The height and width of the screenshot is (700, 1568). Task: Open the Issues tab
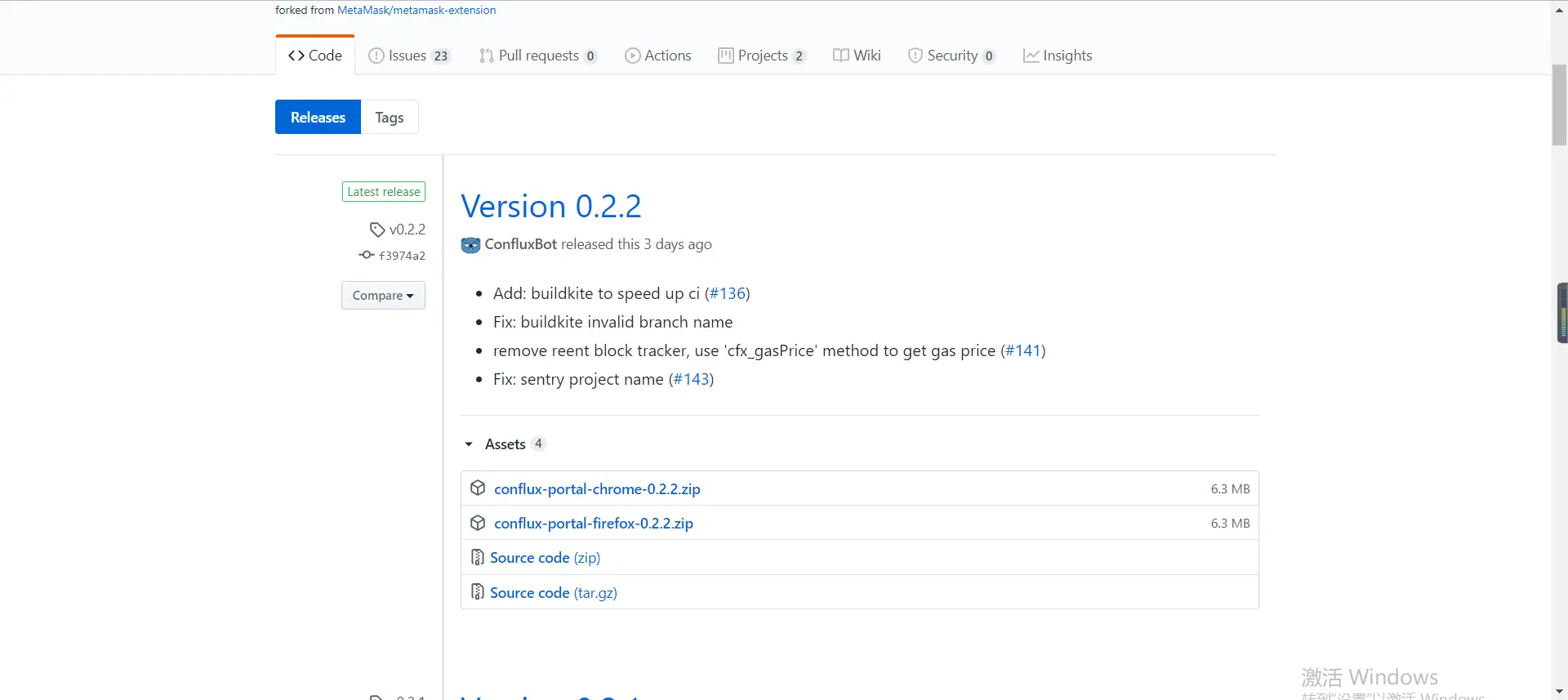tap(409, 56)
